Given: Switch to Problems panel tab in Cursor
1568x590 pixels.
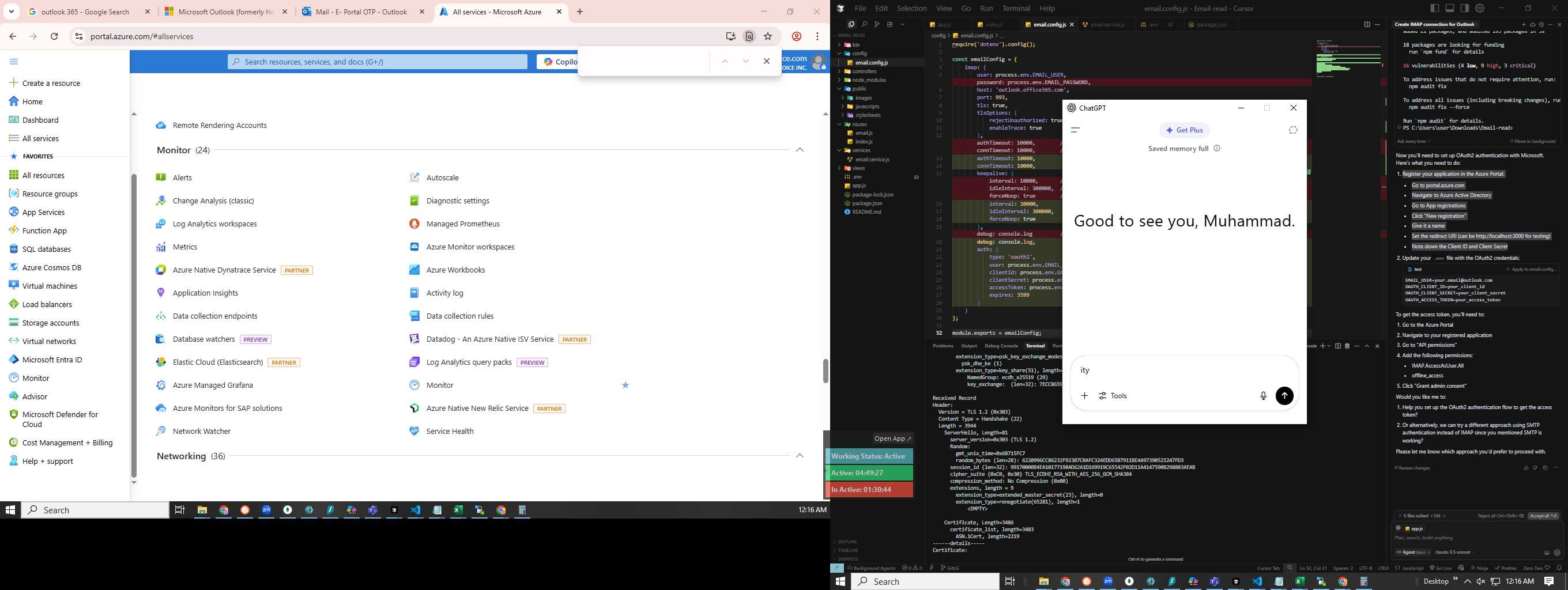Looking at the screenshot, I should coord(943,346).
